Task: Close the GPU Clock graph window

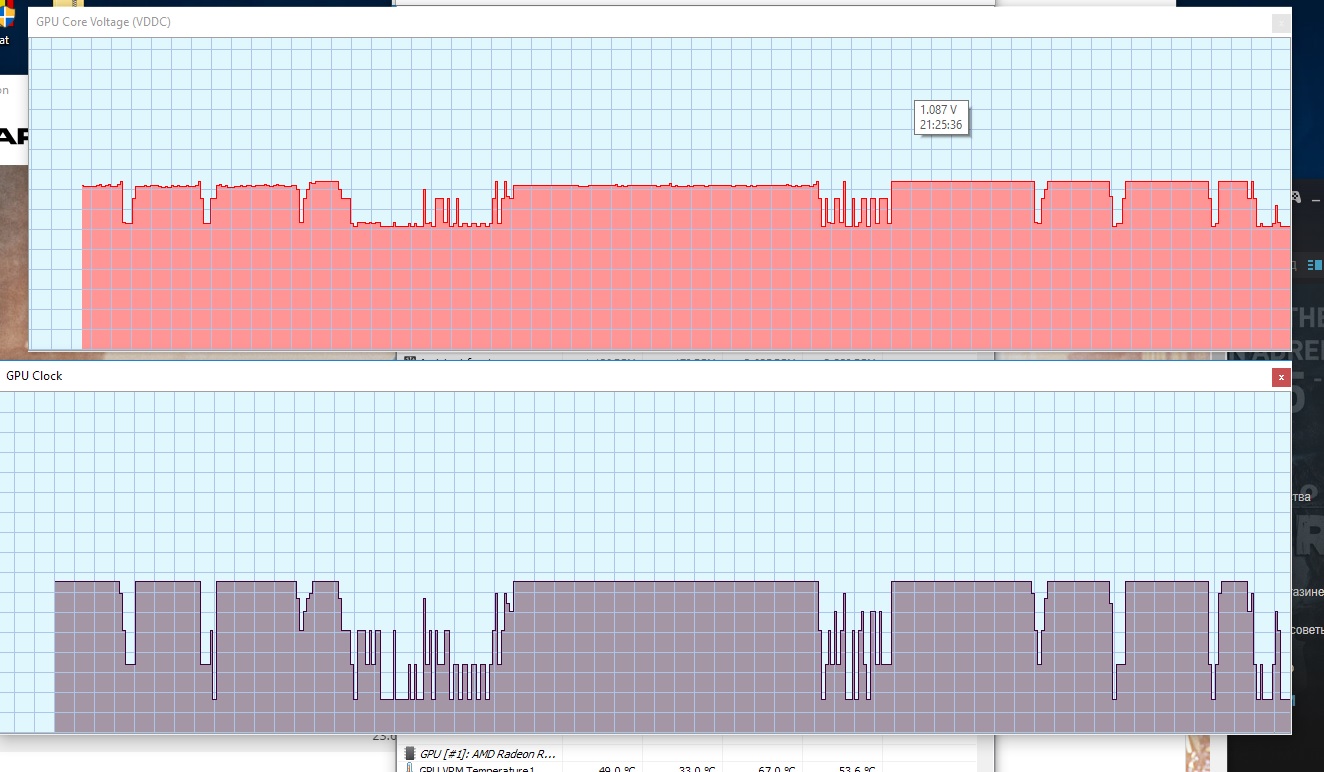Action: 1280,377
